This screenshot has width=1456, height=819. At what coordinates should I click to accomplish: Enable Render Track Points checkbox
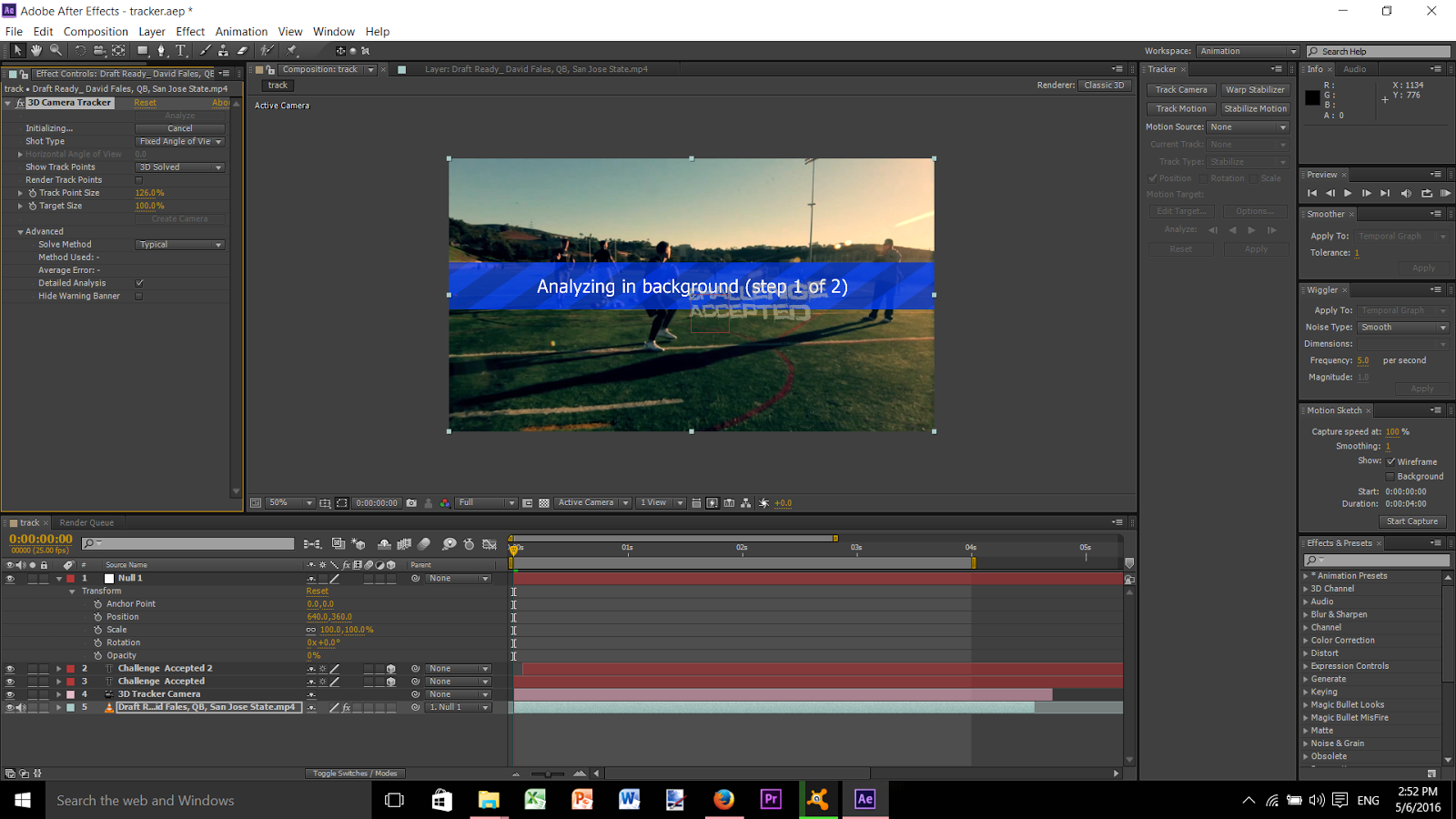point(139,180)
